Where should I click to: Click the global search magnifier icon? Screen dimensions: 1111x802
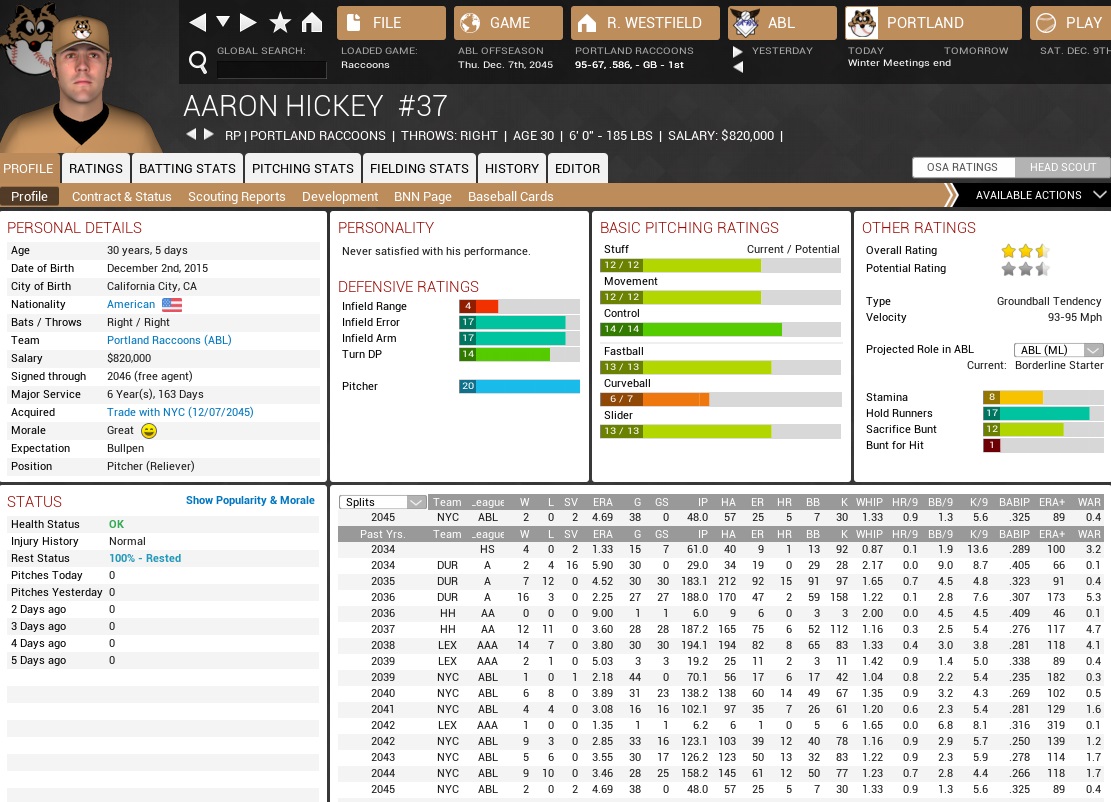198,63
